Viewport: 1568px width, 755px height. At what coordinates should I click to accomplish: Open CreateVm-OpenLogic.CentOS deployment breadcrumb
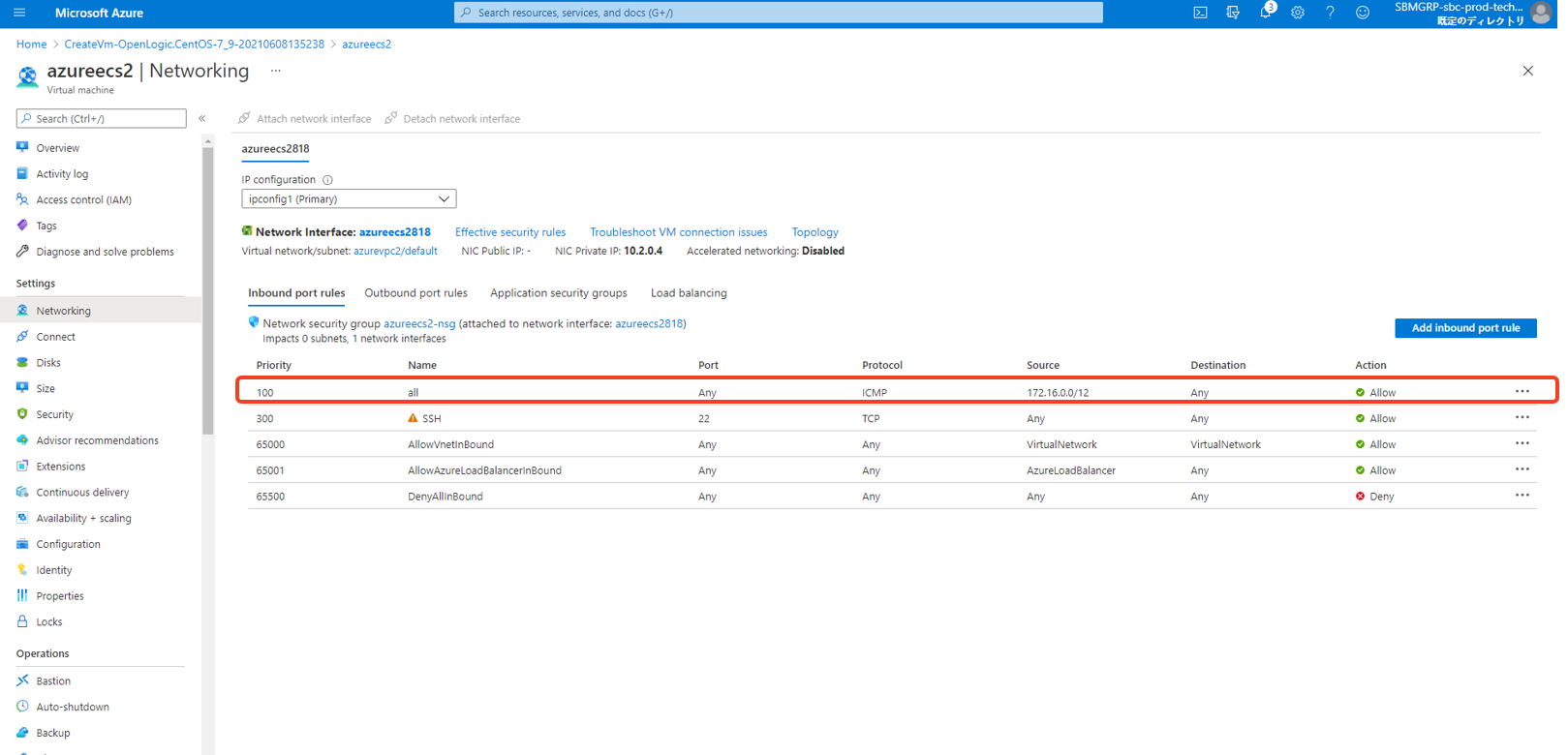(x=194, y=44)
